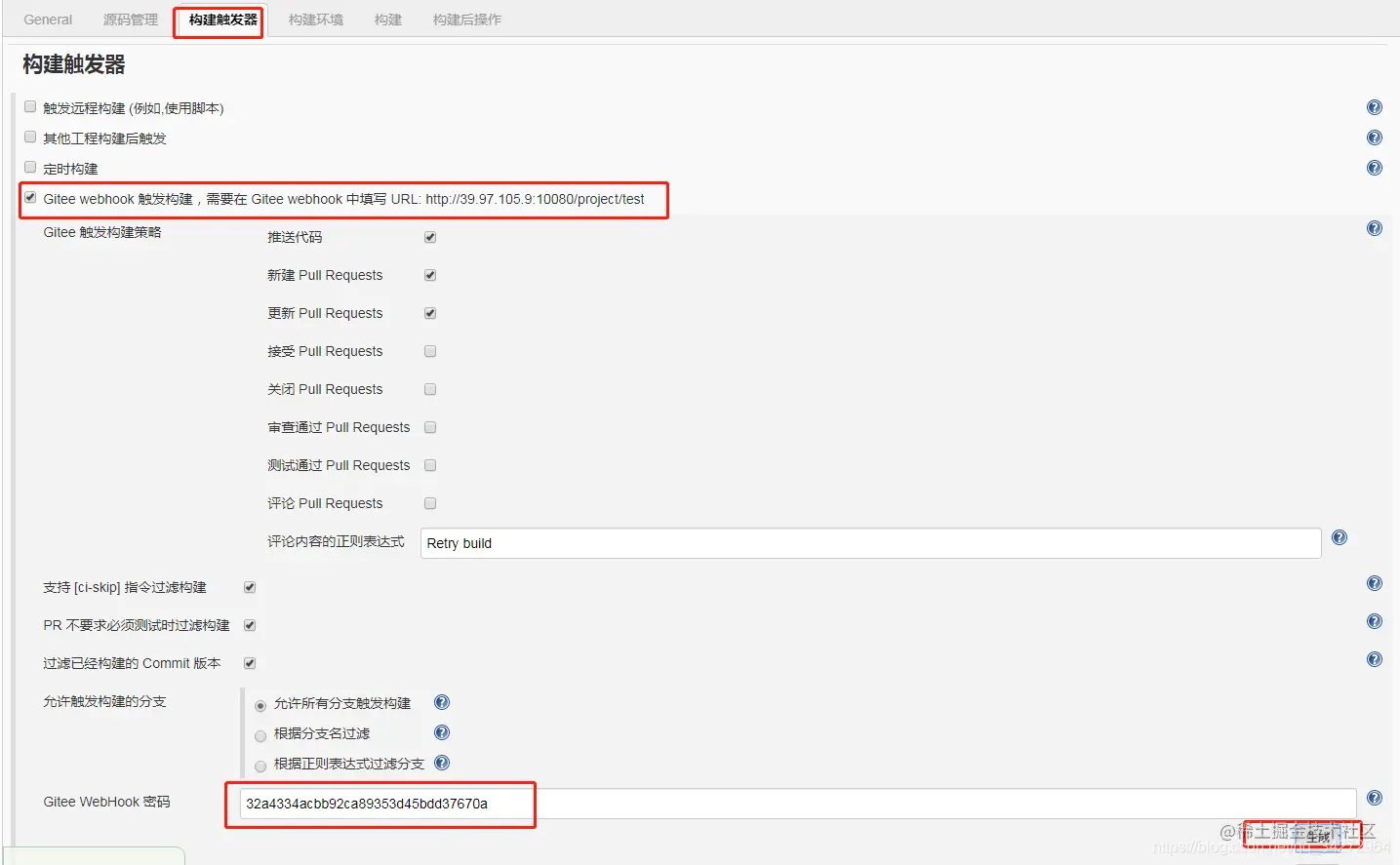Select 根据分支名过滤 radio button
Screen dimensions: 1400x865
click(260, 735)
